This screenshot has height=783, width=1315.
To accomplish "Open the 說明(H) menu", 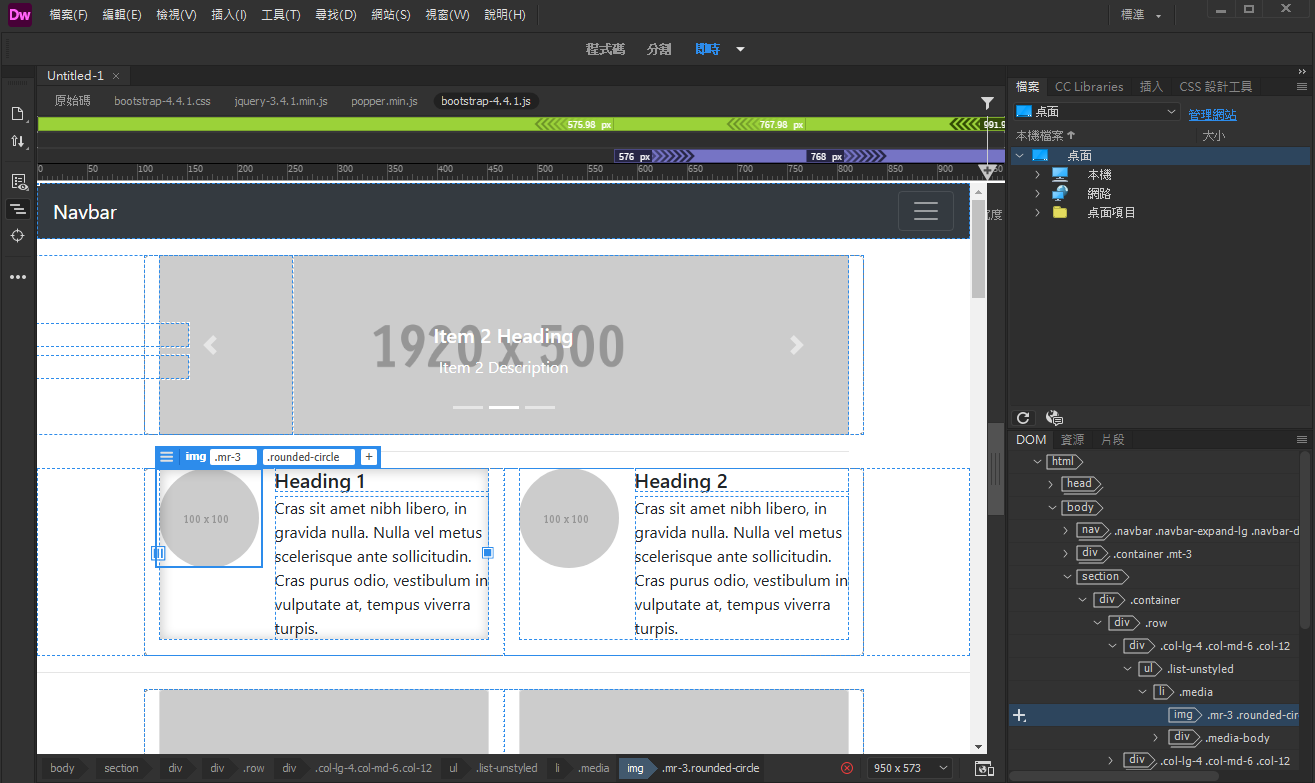I will 505,15.
